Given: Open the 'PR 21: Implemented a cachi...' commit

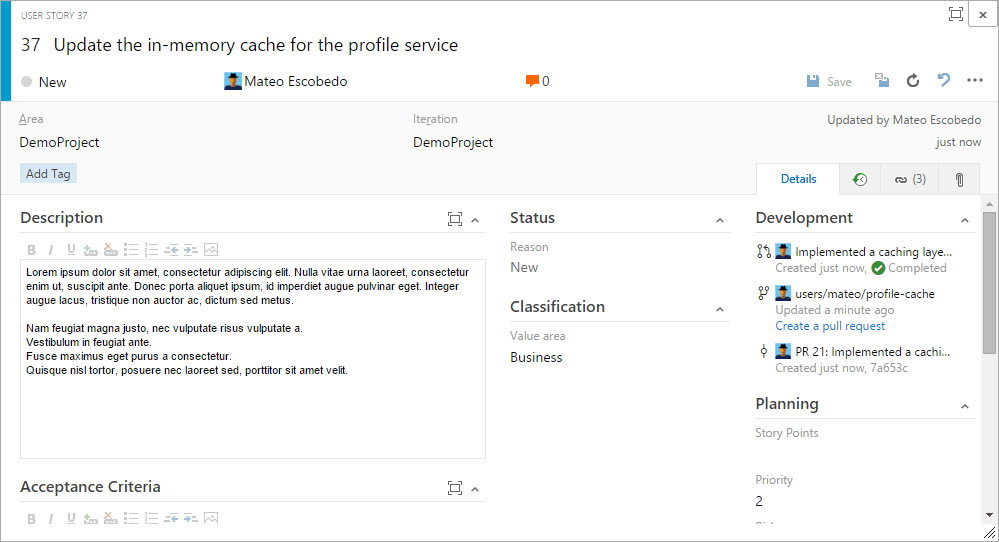Looking at the screenshot, I should (872, 352).
